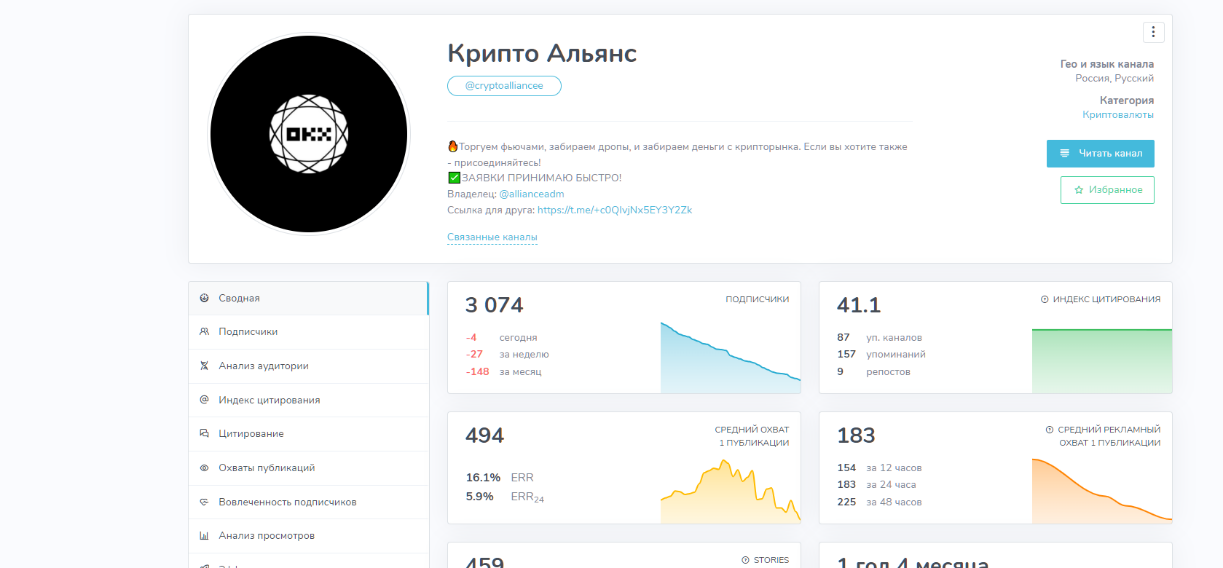Click the 157 упоминаний row
Image resolution: width=1223 pixels, height=568 pixels.
point(881,354)
